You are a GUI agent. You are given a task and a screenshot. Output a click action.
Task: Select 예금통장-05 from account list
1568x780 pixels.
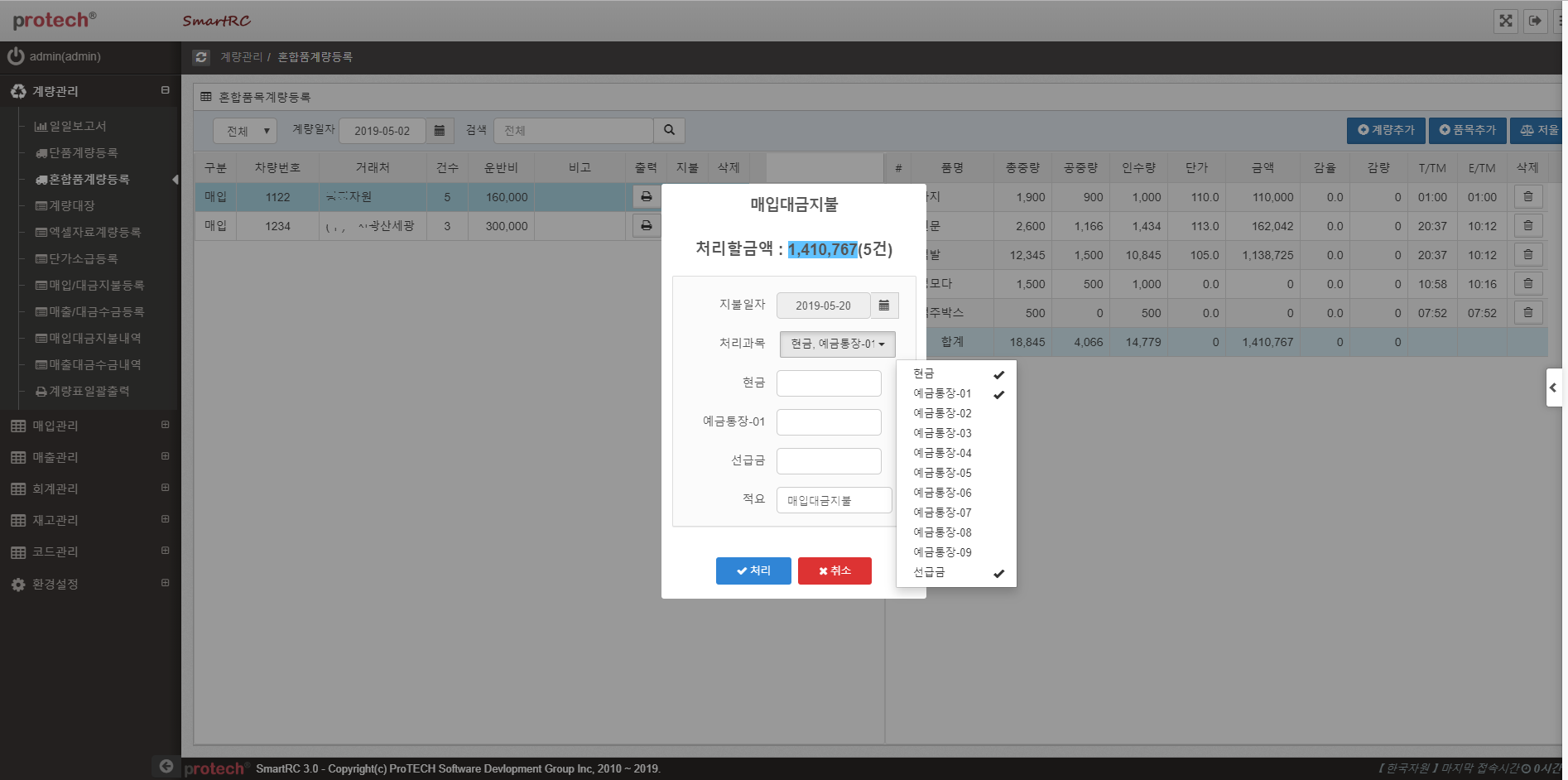pyautogui.click(x=943, y=473)
